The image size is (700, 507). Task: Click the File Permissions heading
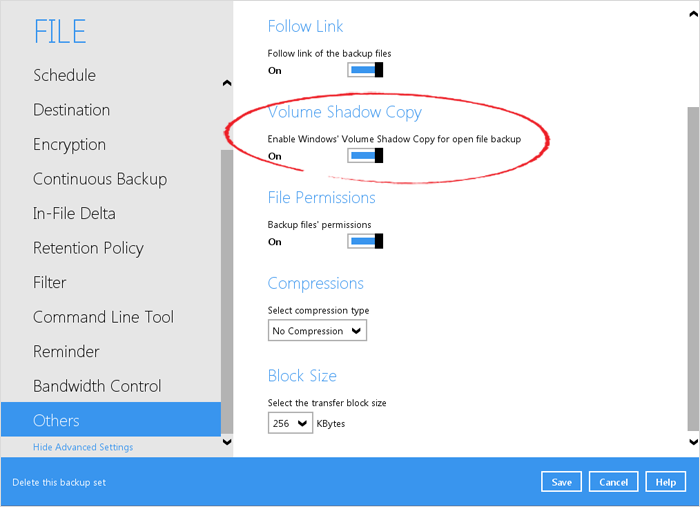pos(321,198)
